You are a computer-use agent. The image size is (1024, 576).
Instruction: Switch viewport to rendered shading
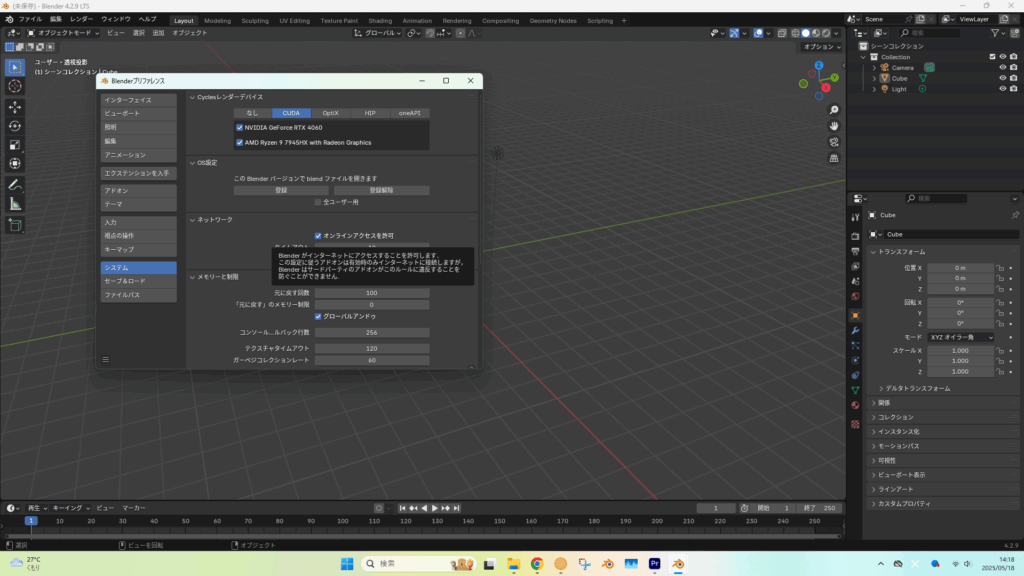click(x=826, y=33)
